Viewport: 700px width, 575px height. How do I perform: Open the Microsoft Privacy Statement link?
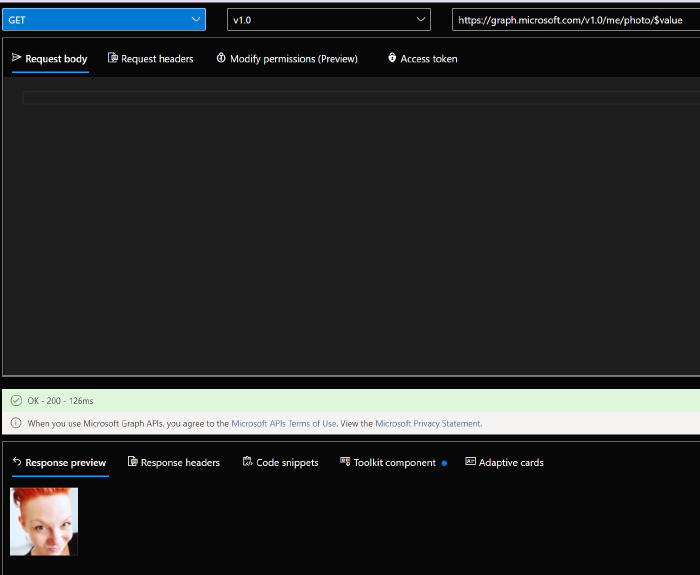pyautogui.click(x=428, y=423)
